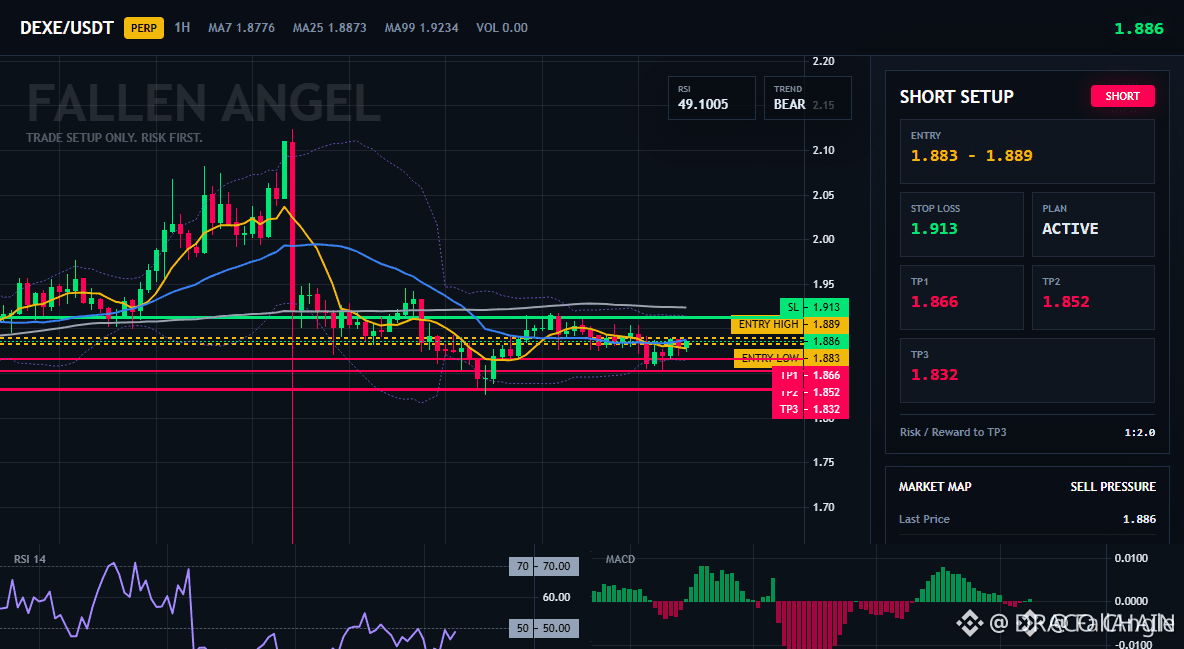Click the RSI 50 level tag

click(544, 628)
